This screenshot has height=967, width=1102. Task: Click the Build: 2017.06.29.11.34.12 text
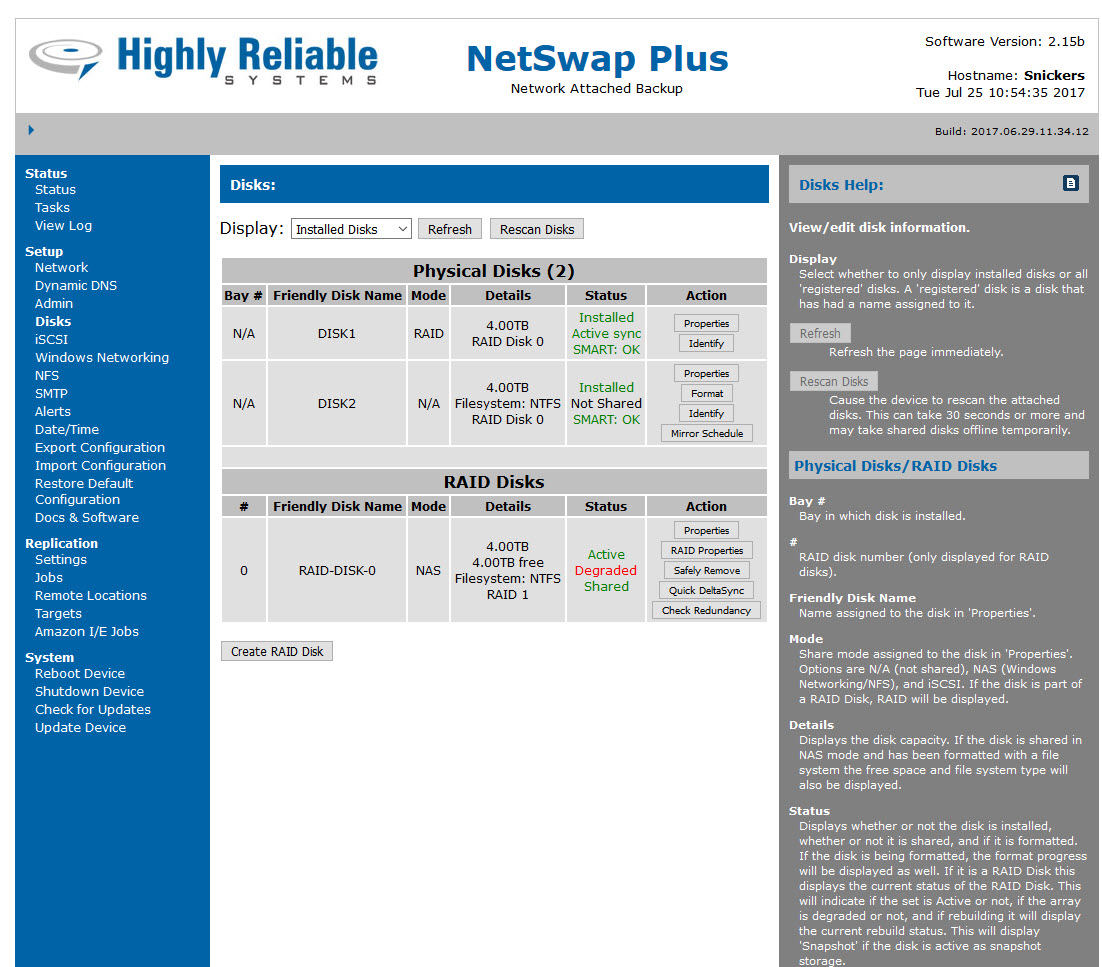[x=1011, y=131]
